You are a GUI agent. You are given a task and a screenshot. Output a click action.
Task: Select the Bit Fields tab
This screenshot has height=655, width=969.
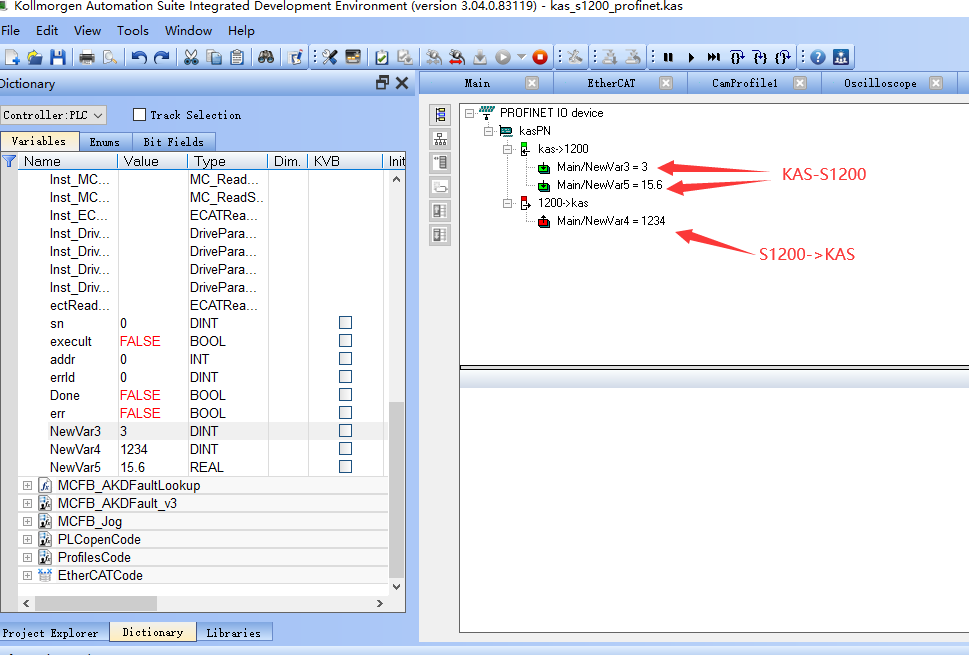click(173, 142)
